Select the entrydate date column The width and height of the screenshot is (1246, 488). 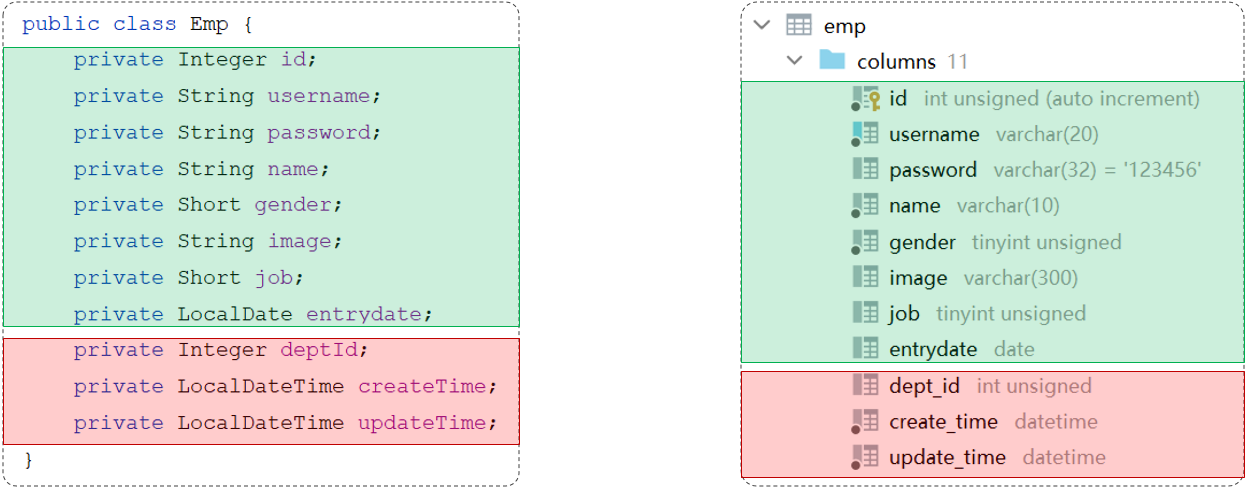click(x=932, y=350)
